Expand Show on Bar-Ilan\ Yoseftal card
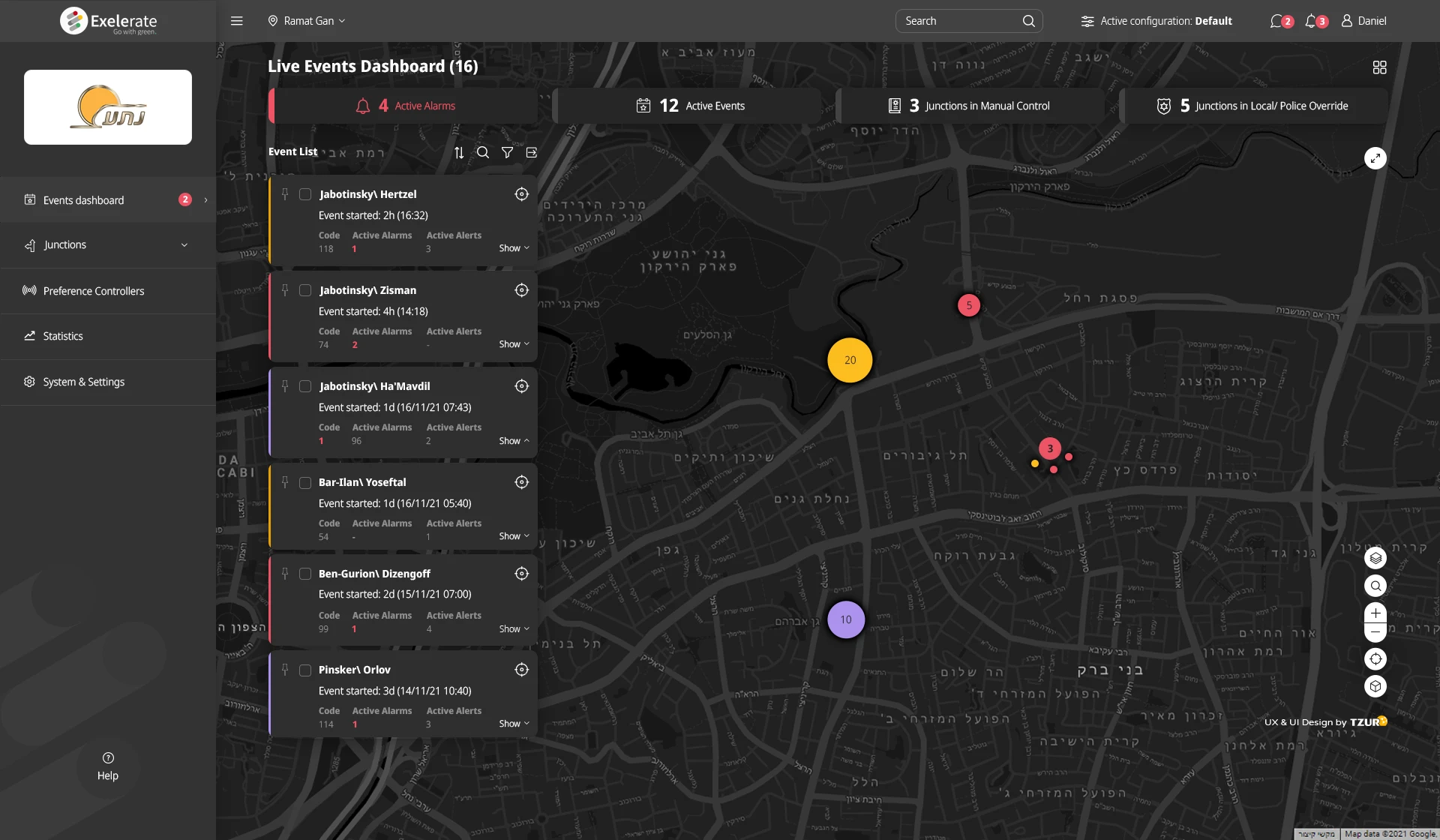The width and height of the screenshot is (1440, 840). (x=514, y=536)
